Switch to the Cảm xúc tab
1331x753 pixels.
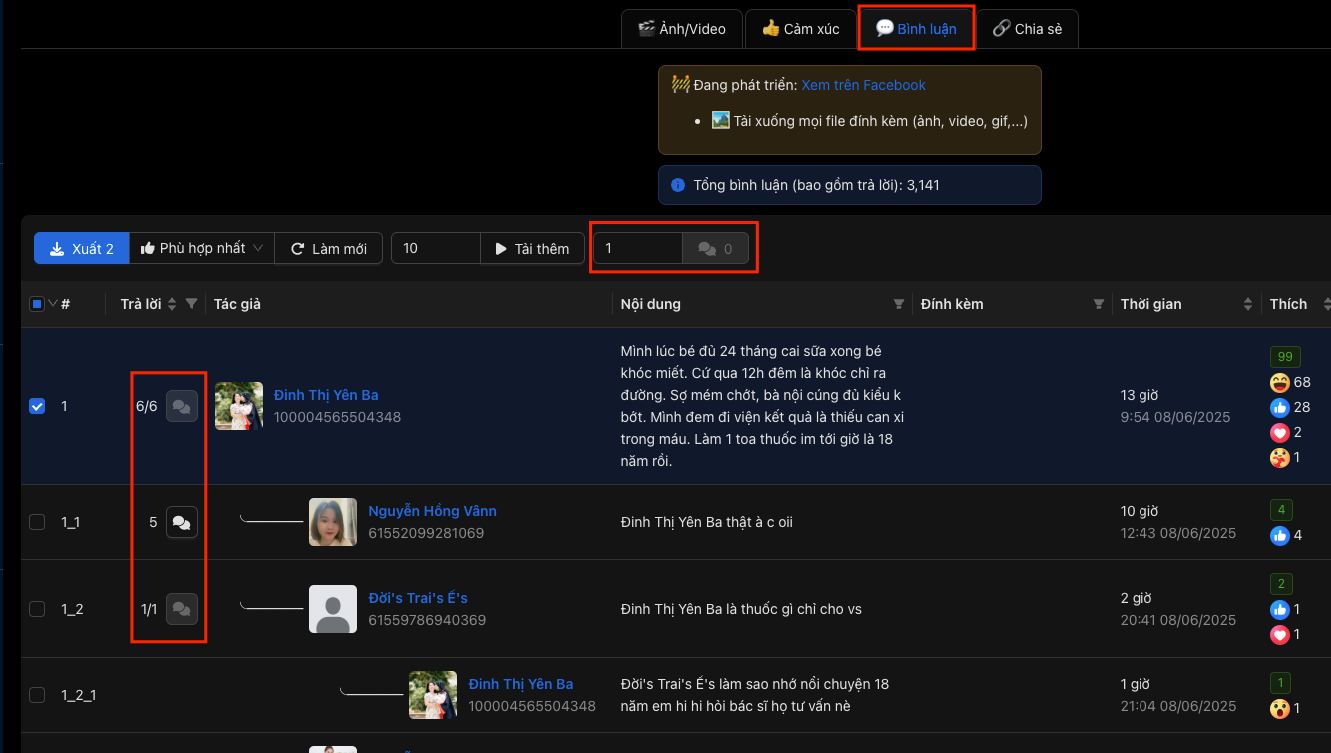click(800, 29)
